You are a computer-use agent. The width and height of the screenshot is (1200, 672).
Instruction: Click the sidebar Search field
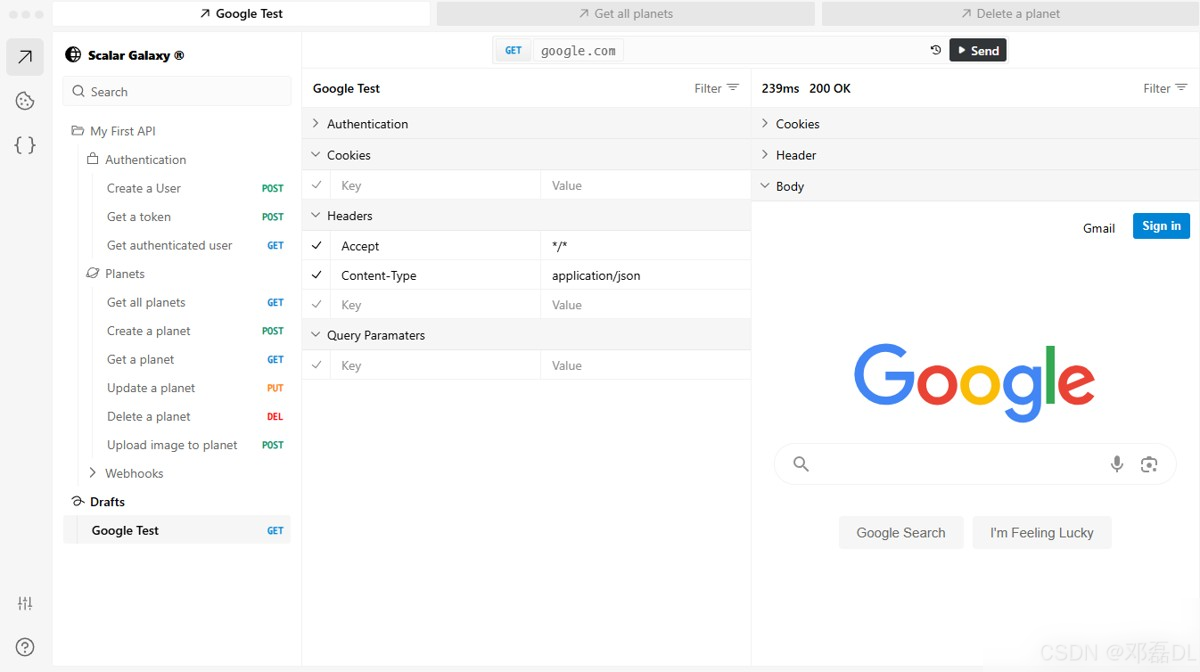click(x=177, y=91)
